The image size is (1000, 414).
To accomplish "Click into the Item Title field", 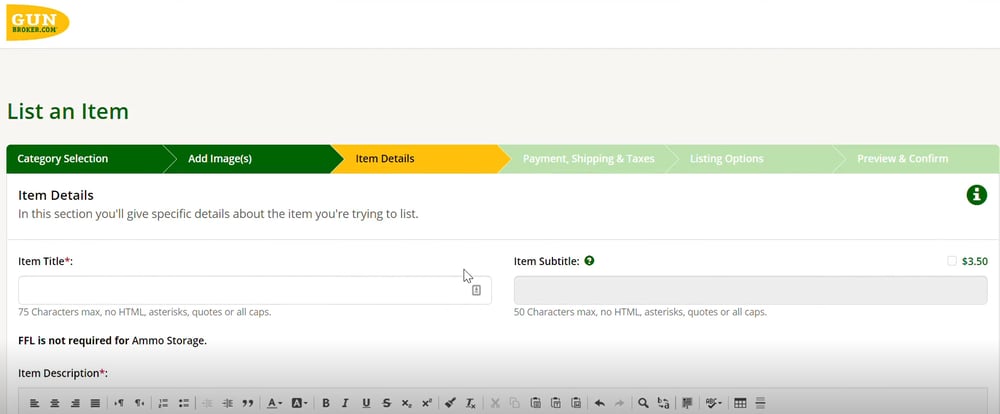I will point(240,290).
